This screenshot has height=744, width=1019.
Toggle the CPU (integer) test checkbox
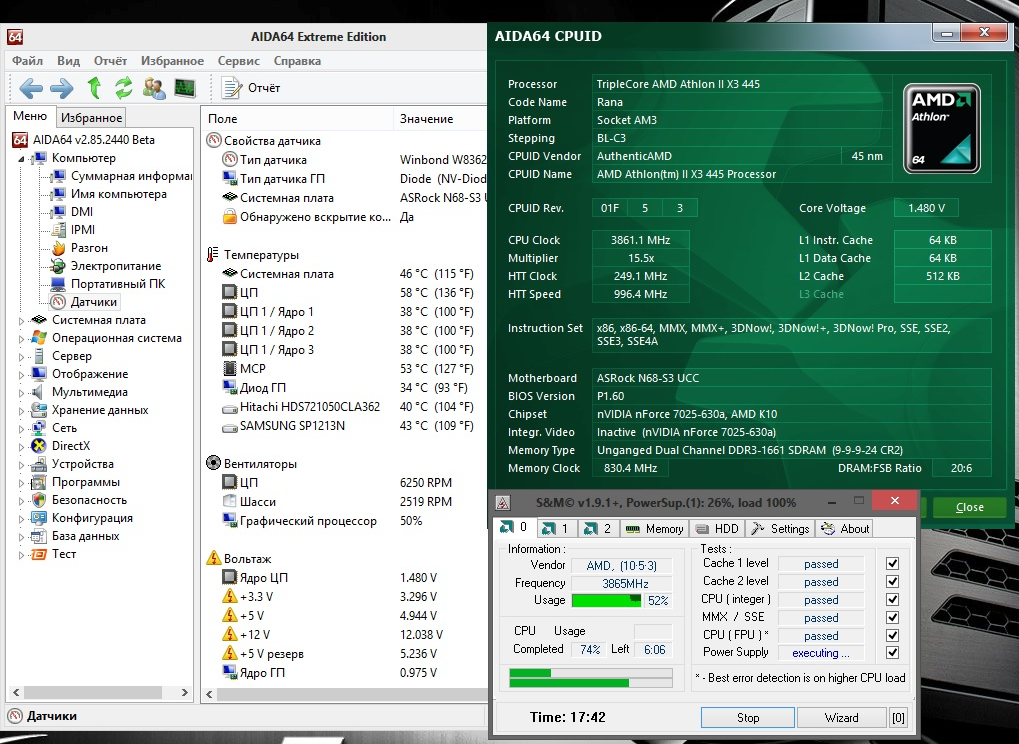(892, 599)
